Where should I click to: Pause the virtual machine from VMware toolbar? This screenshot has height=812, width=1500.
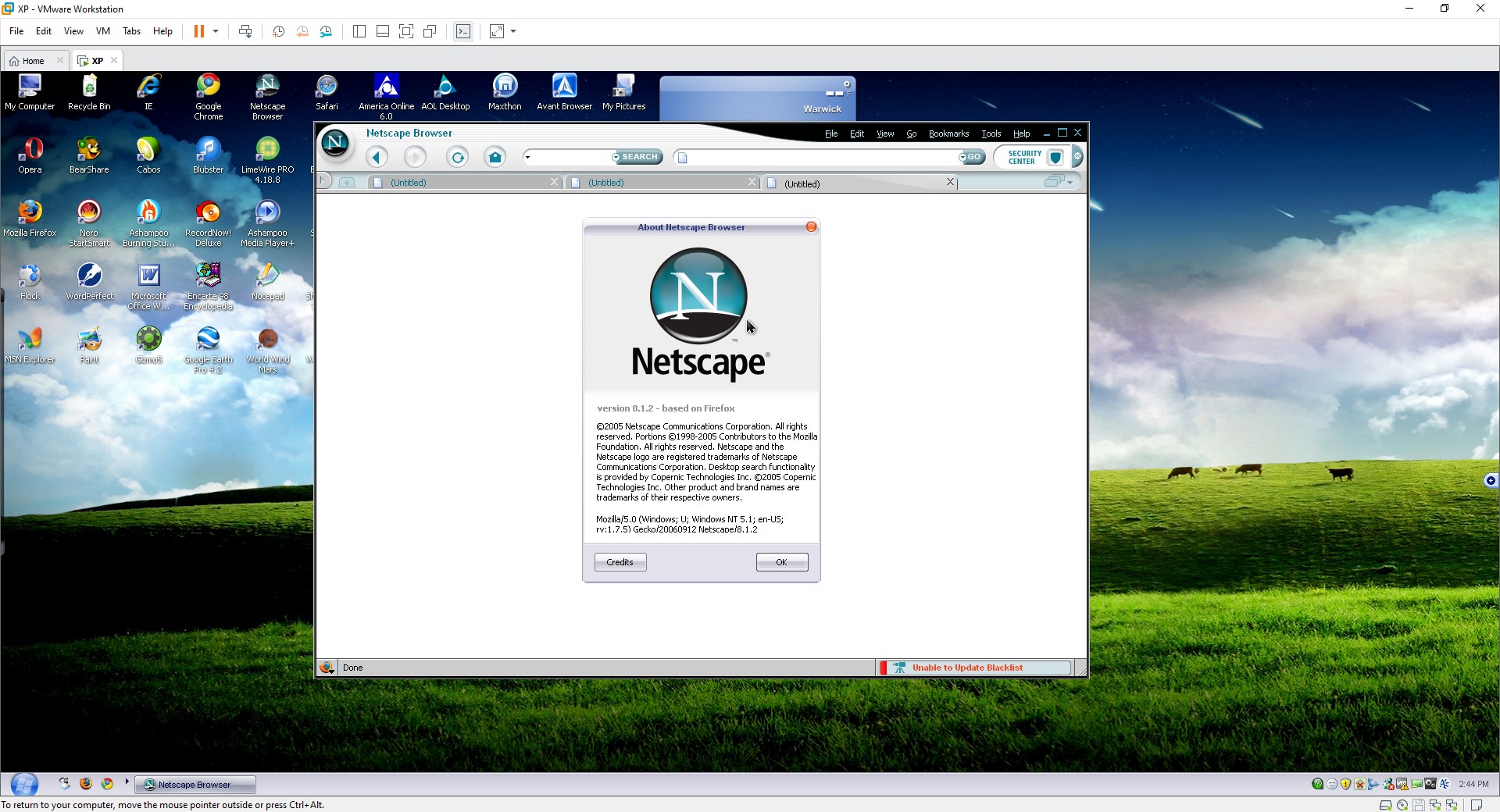click(199, 31)
